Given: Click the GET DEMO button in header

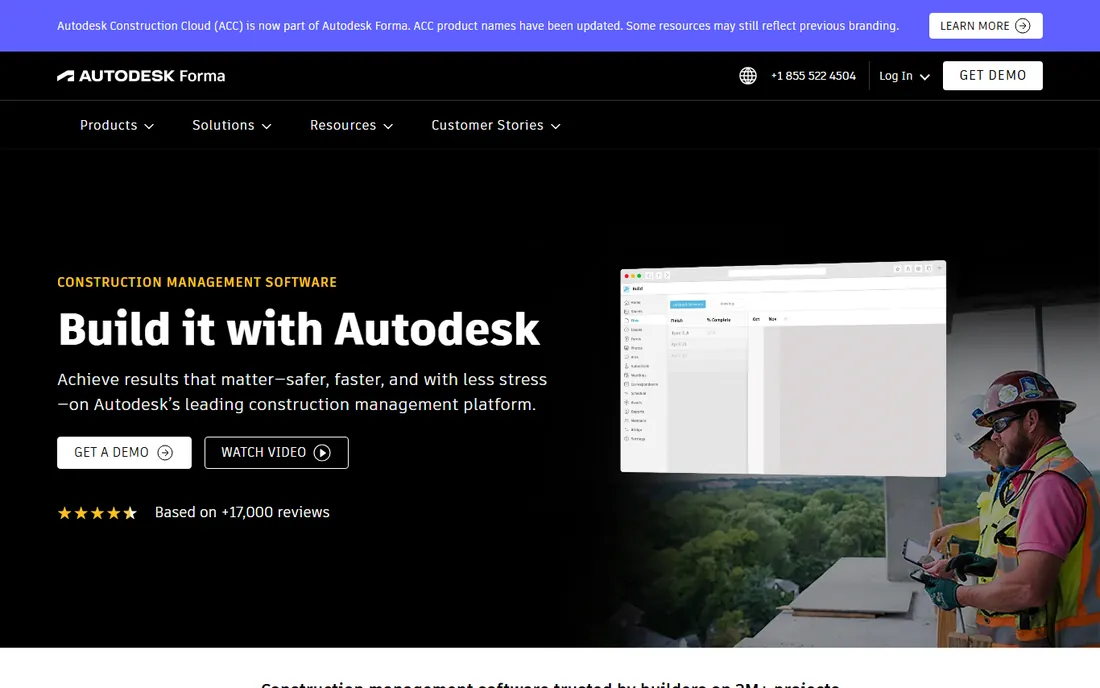Looking at the screenshot, I should coord(993,76).
